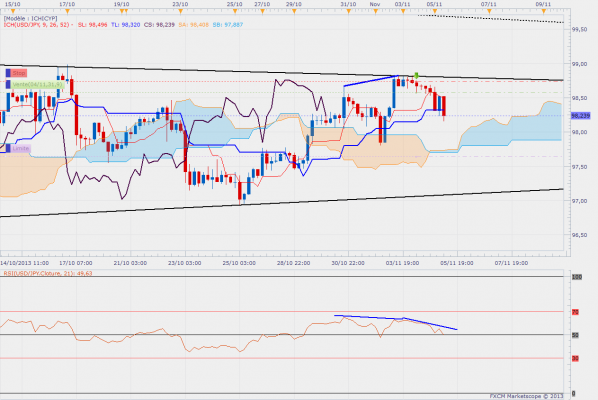This screenshot has height=400, width=598.
Task: Click the 03/11 19:00 time axis label
Action: pyautogui.click(x=402, y=263)
